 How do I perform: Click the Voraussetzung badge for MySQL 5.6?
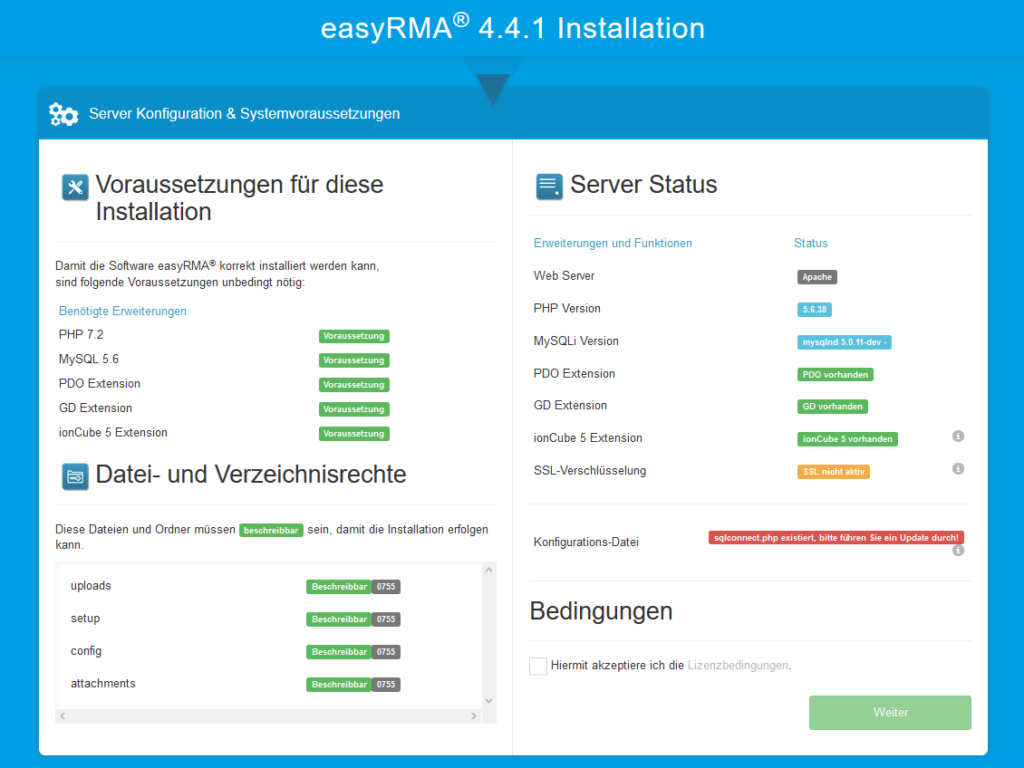pos(354,360)
